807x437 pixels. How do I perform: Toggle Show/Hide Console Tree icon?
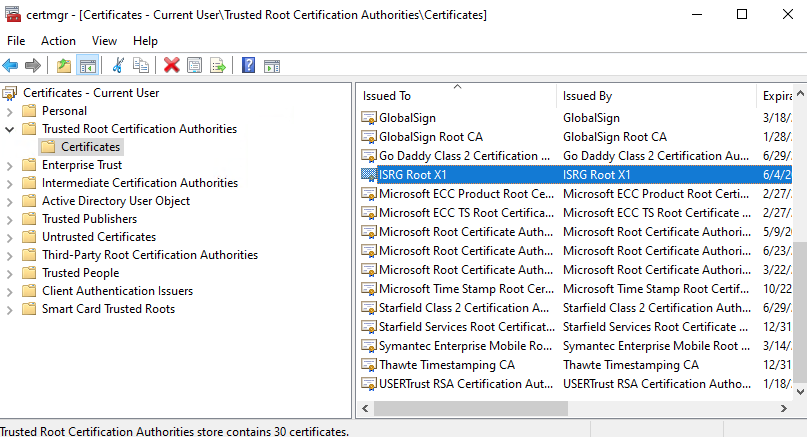87,65
